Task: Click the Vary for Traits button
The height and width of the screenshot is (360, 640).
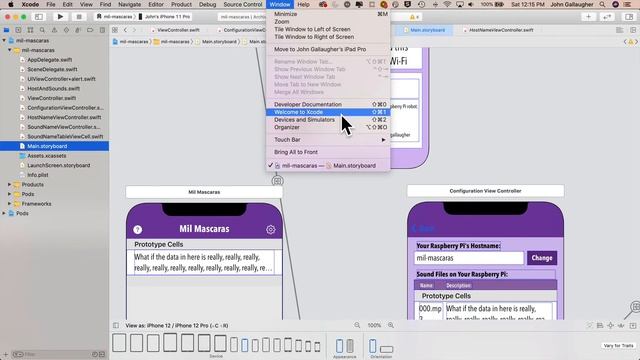Action: [x=618, y=346]
